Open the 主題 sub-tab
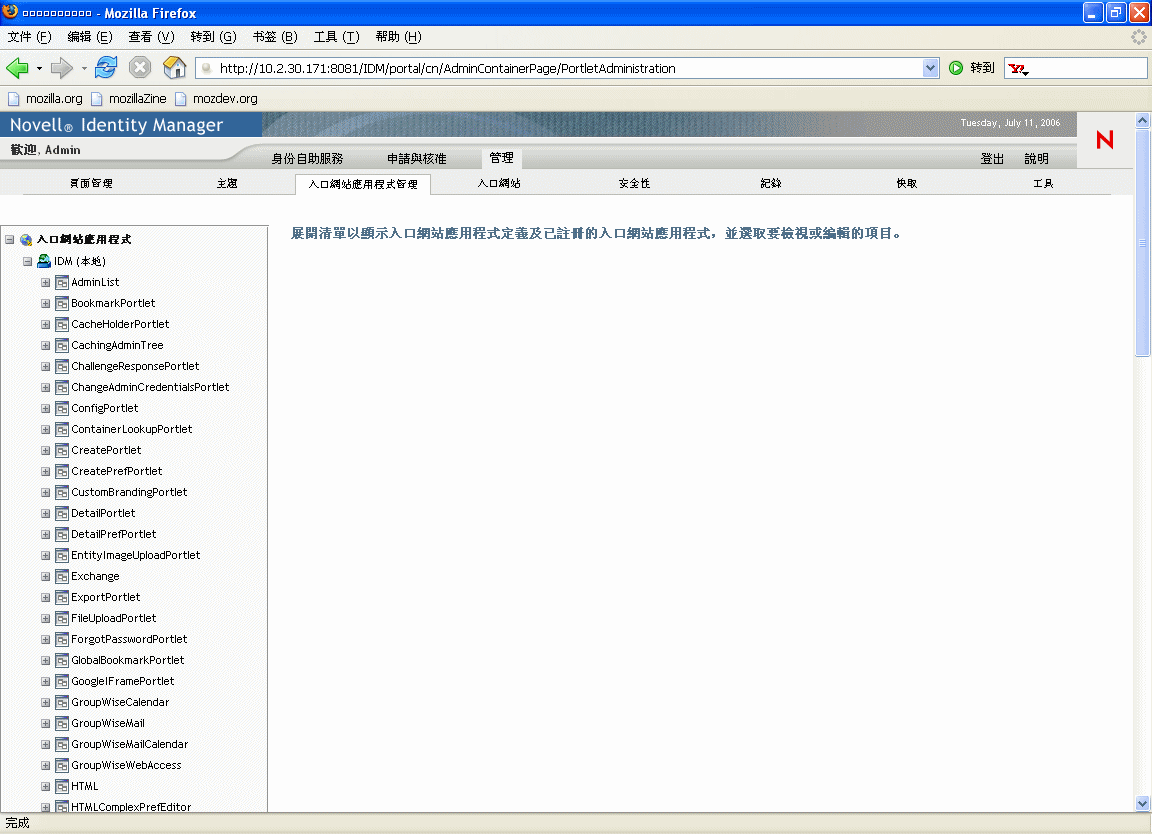The width and height of the screenshot is (1152, 834). pos(227,184)
